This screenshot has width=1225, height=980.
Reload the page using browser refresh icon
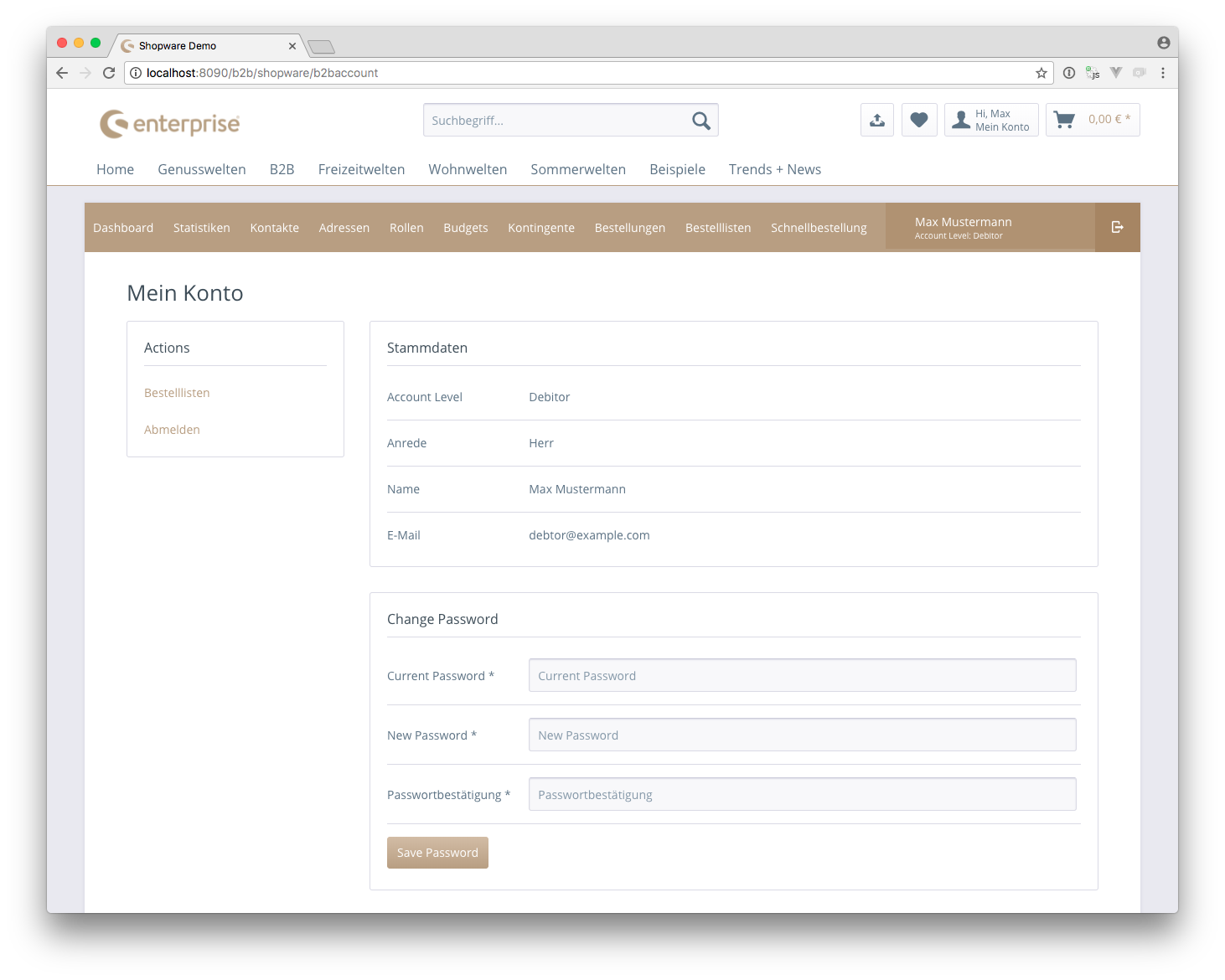pyautogui.click(x=109, y=73)
